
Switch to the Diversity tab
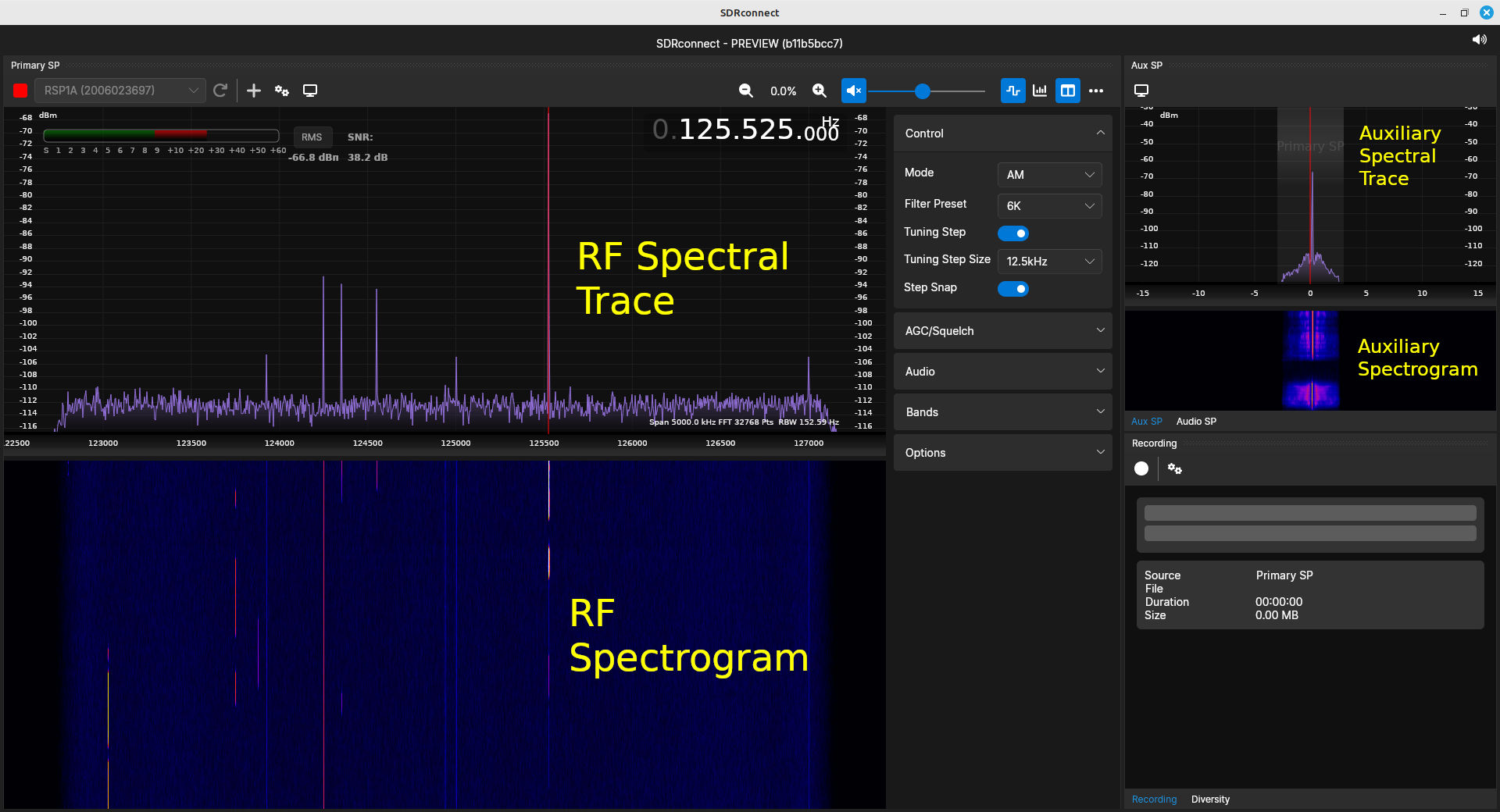(x=1210, y=800)
